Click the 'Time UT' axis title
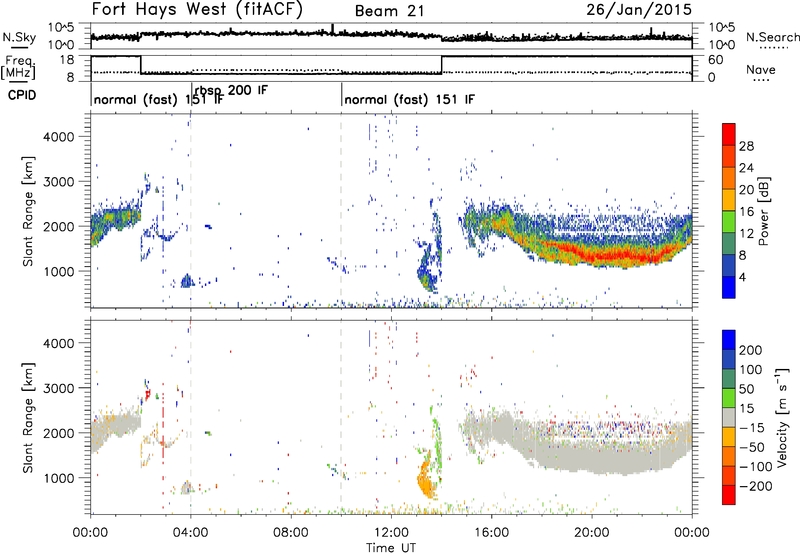Image resolution: width=800 pixels, height=554 pixels. [x=391, y=548]
